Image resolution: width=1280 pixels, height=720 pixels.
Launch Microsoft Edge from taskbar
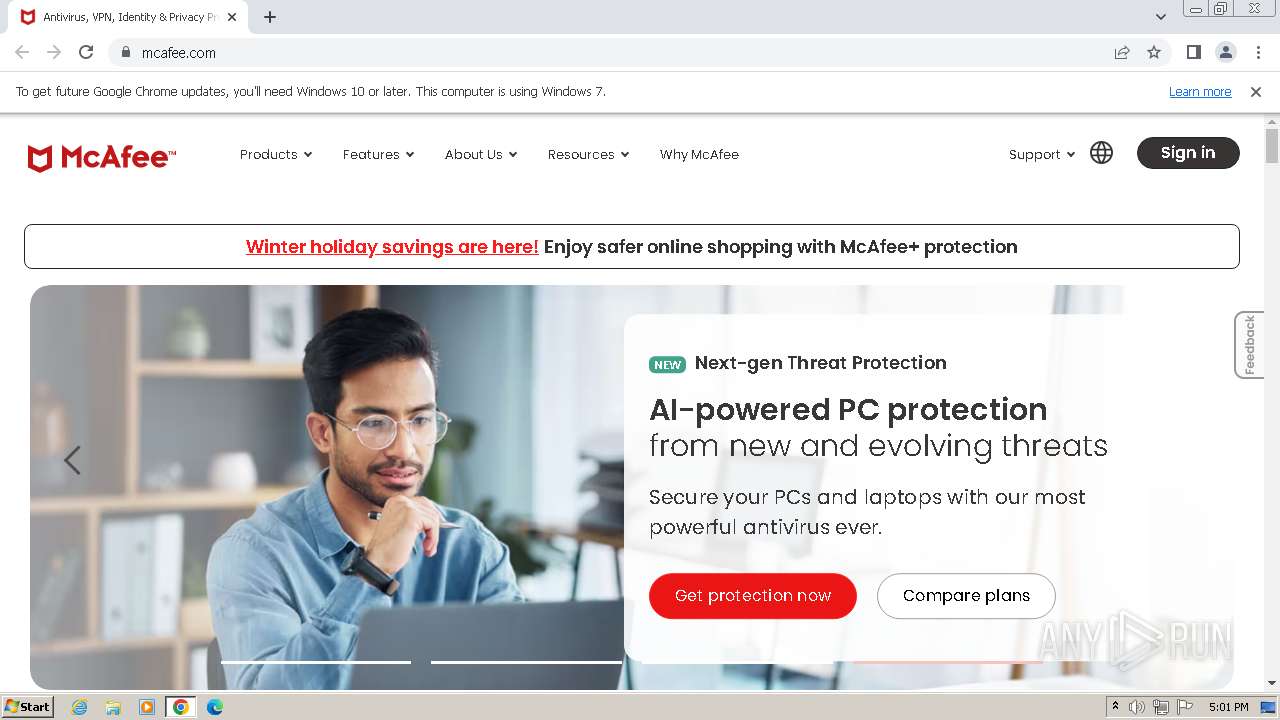pyautogui.click(x=214, y=707)
